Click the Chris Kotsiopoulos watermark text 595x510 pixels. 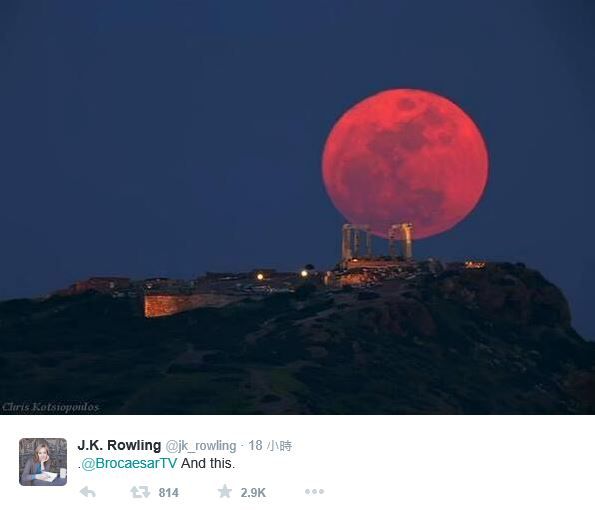(x=50, y=407)
